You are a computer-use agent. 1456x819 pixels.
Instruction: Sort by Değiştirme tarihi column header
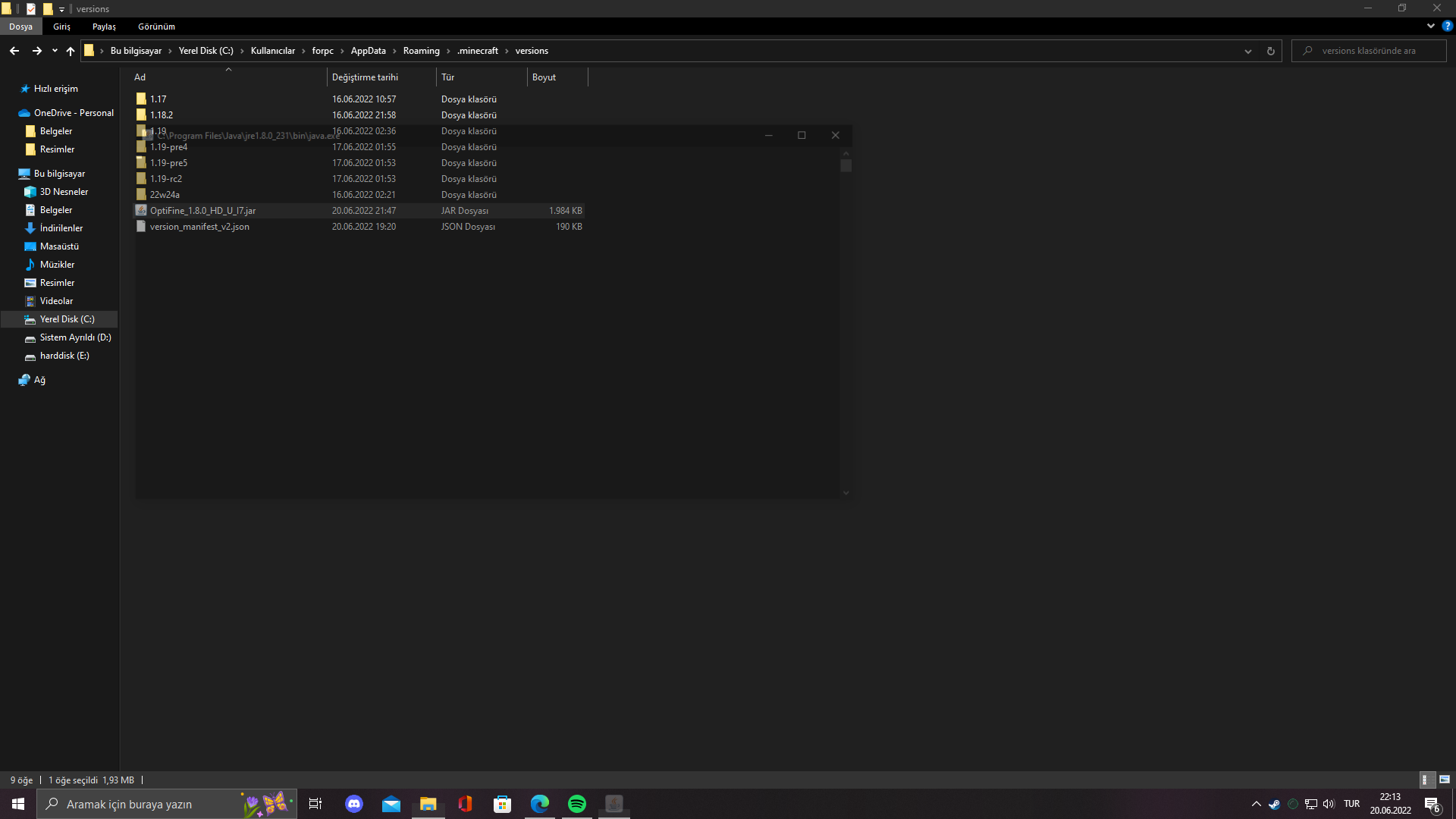click(365, 77)
